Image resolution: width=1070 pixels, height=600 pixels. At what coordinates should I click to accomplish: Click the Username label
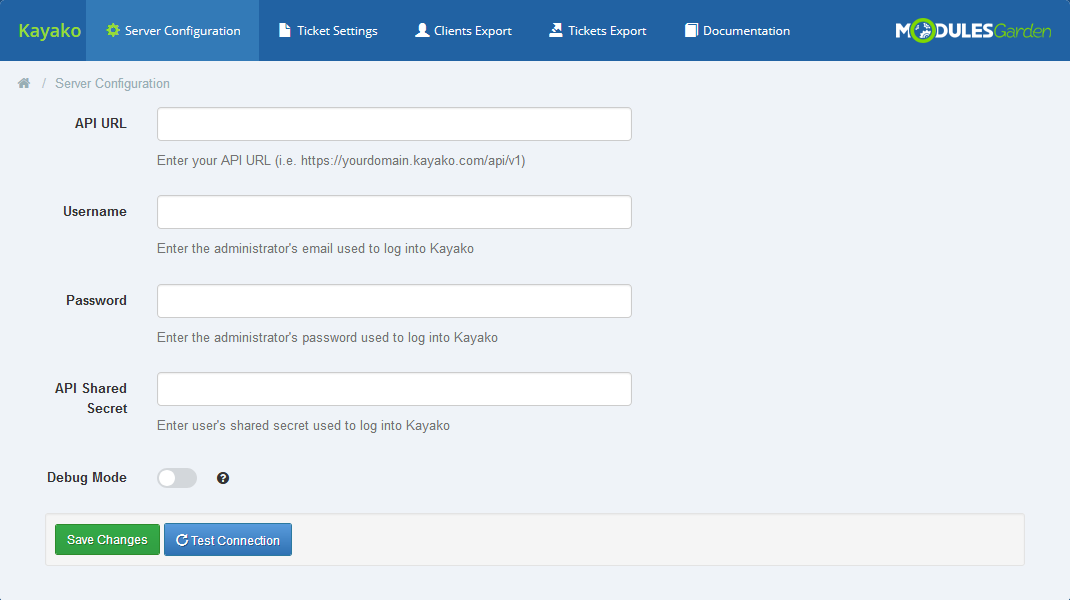click(95, 212)
